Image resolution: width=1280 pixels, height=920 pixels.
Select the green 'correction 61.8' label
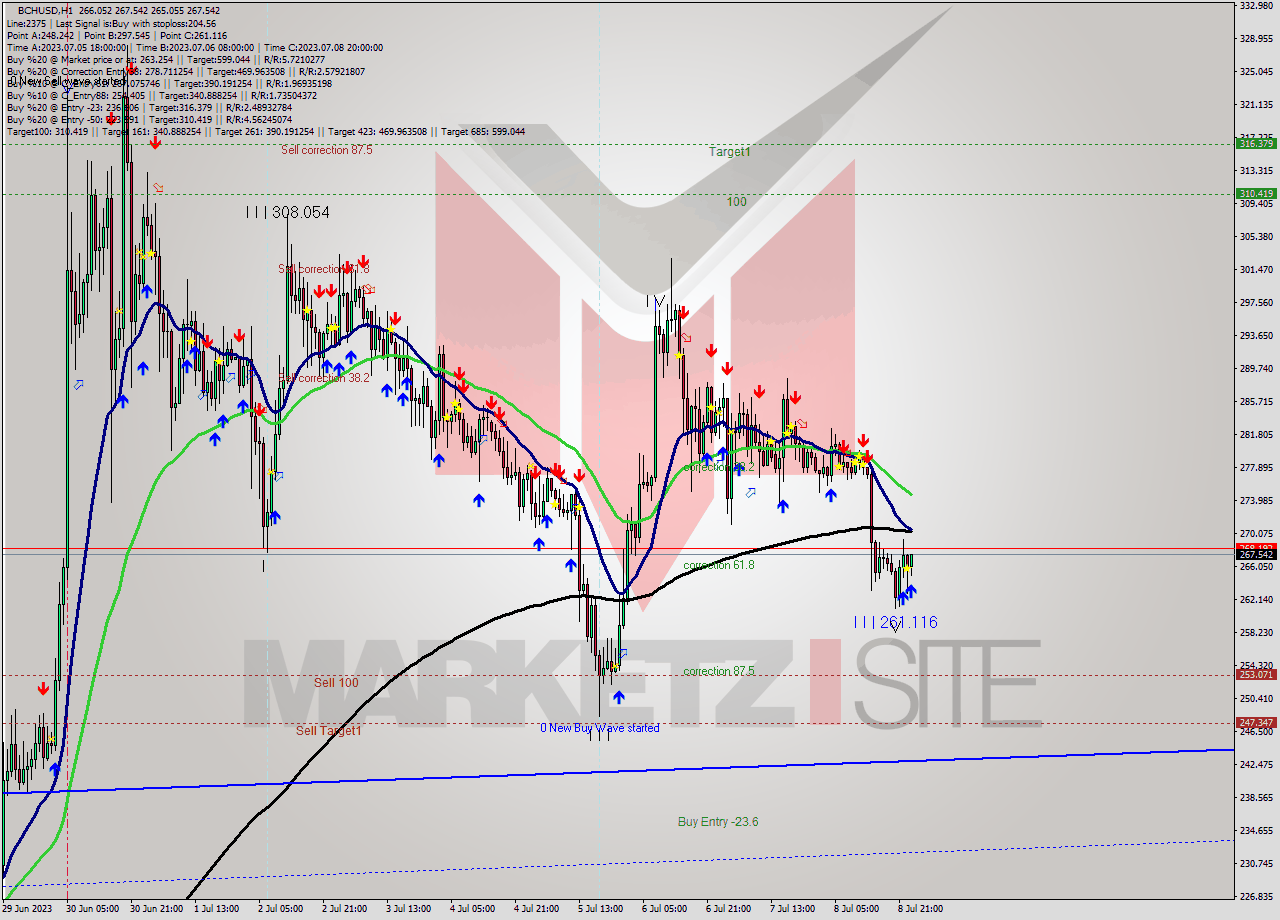[x=719, y=565]
